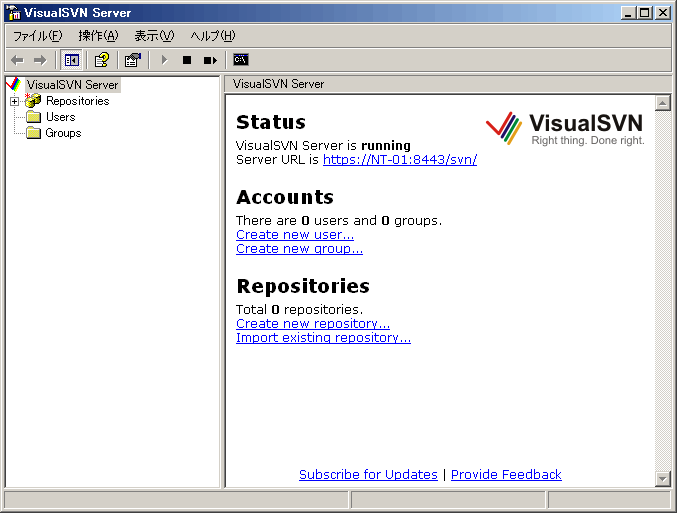
Task: Minimize the VisualSVN Server window
Action: click(x=628, y=13)
